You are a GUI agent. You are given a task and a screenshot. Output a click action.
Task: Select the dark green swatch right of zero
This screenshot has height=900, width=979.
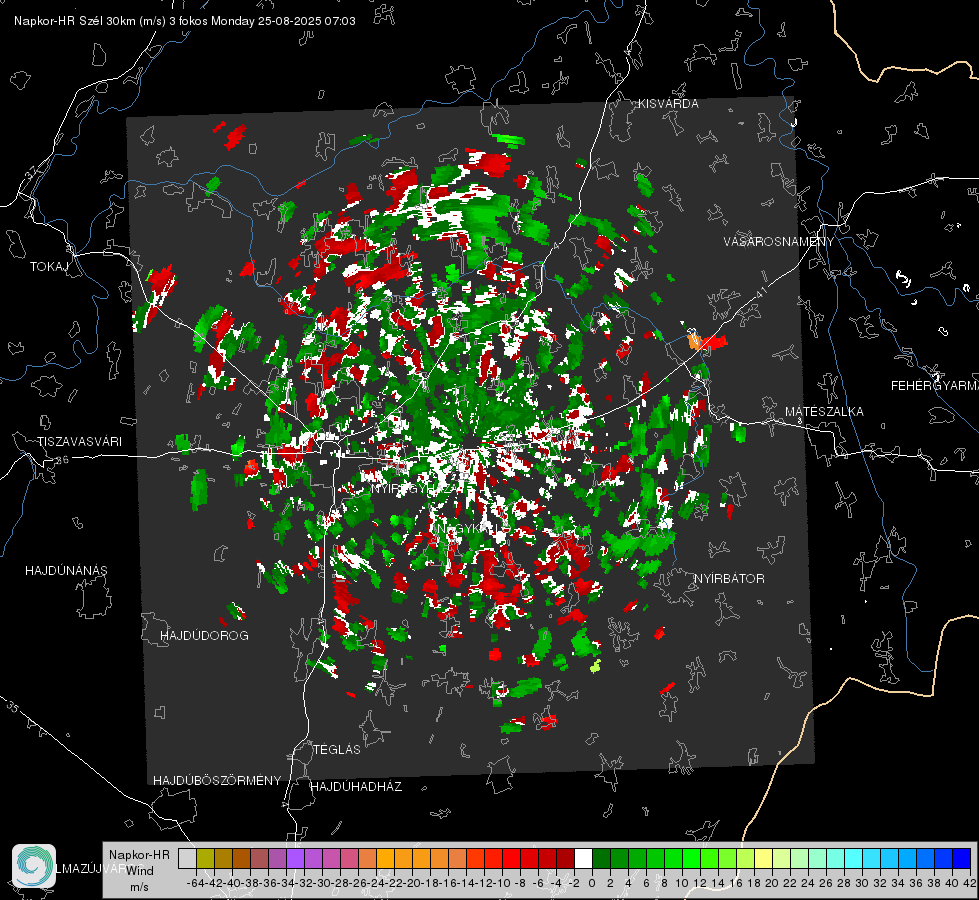tap(601, 859)
